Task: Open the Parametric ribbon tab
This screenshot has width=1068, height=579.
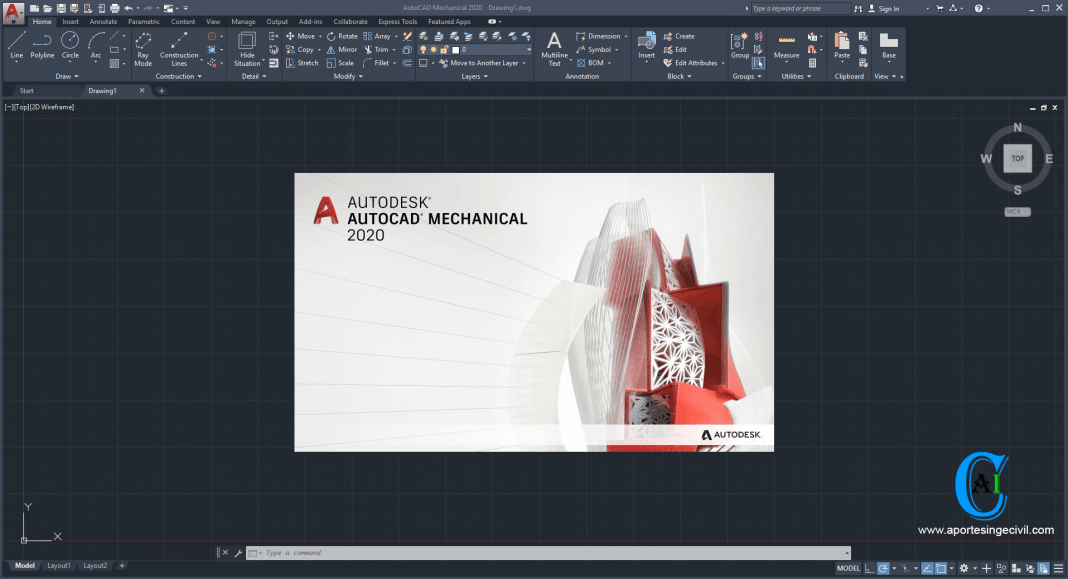Action: 144,22
